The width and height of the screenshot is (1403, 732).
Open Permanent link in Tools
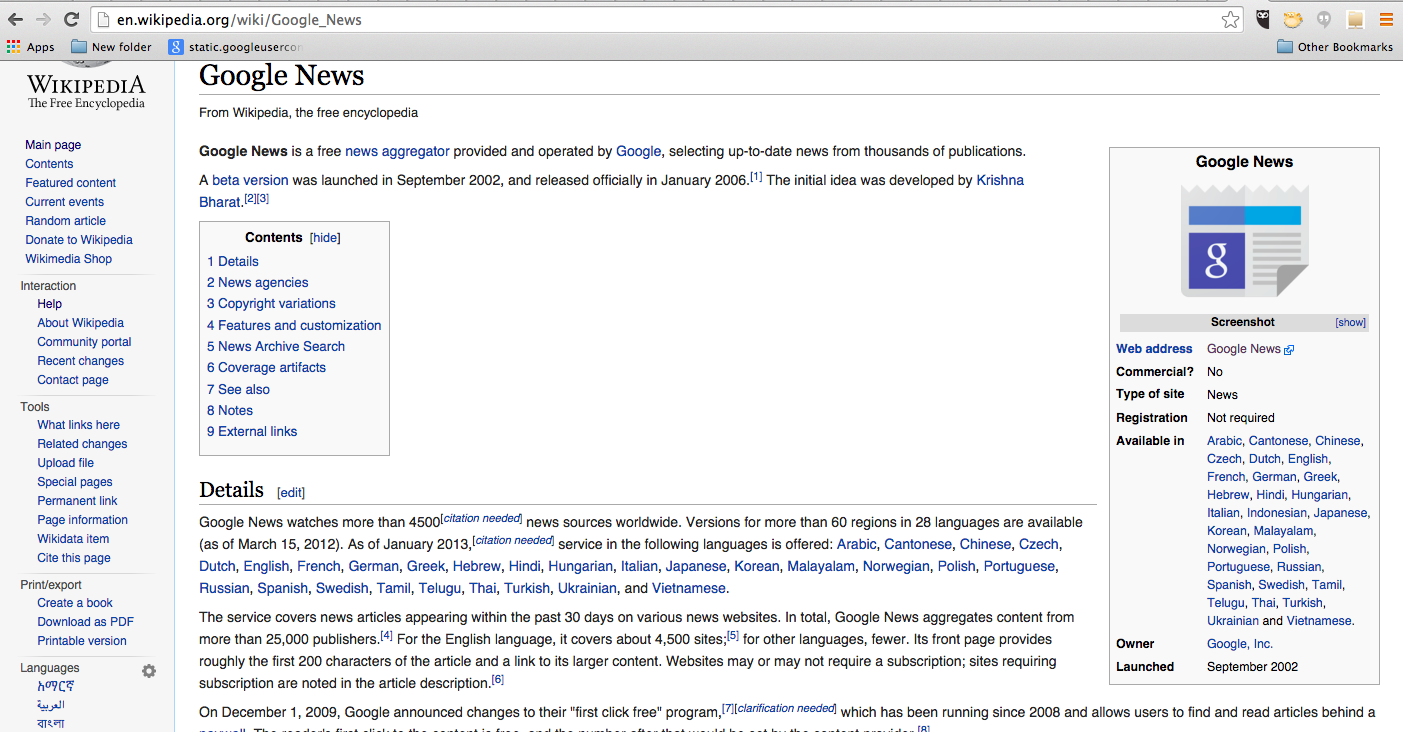click(77, 501)
